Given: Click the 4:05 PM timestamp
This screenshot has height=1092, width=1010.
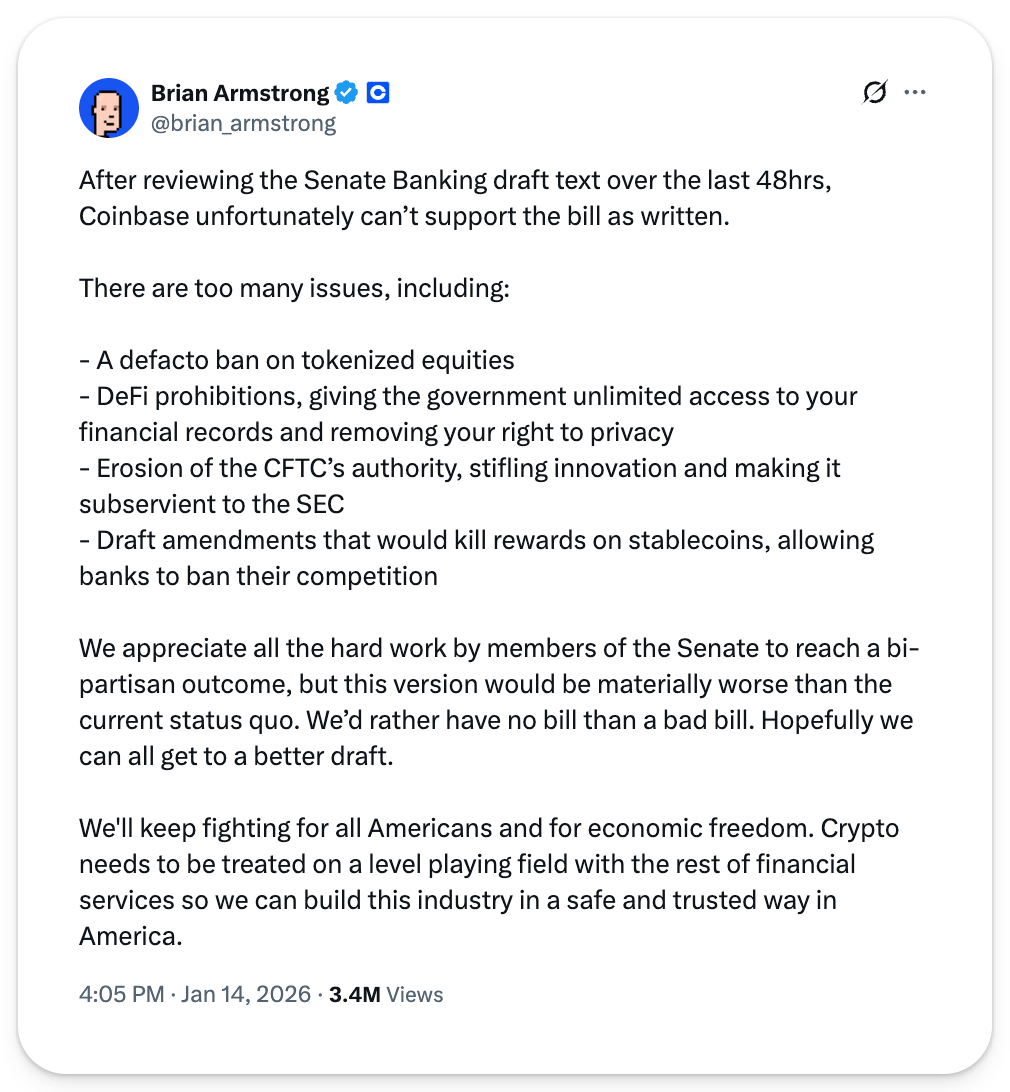Looking at the screenshot, I should 121,994.
